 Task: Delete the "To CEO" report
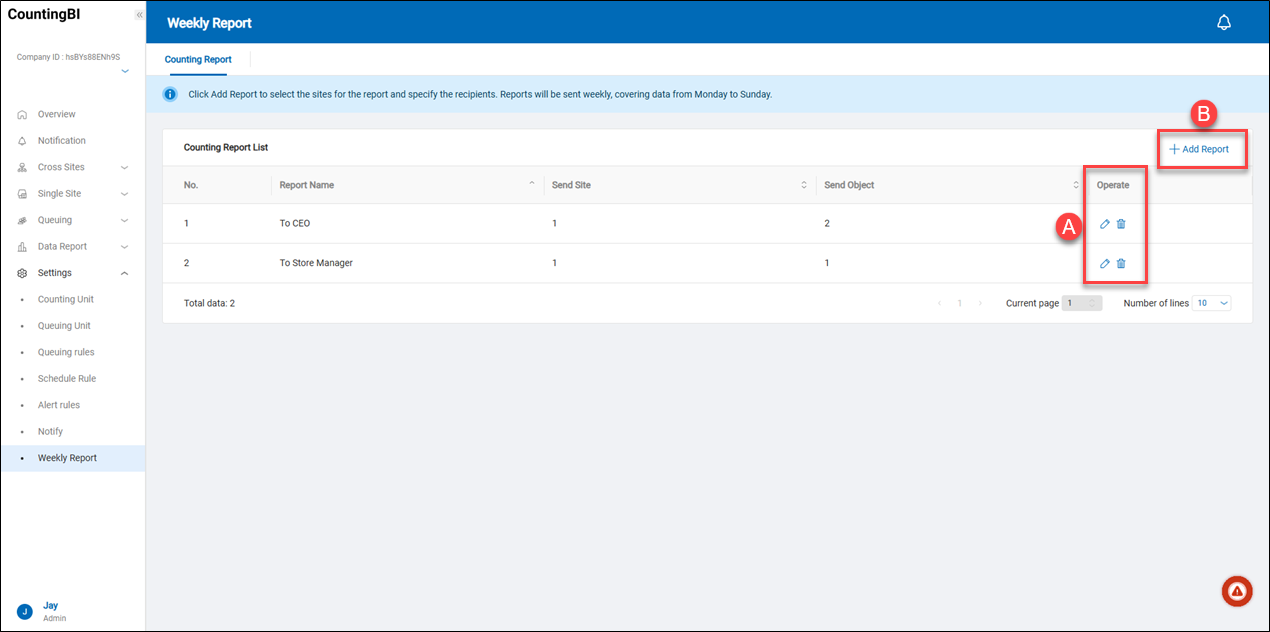pos(1121,224)
